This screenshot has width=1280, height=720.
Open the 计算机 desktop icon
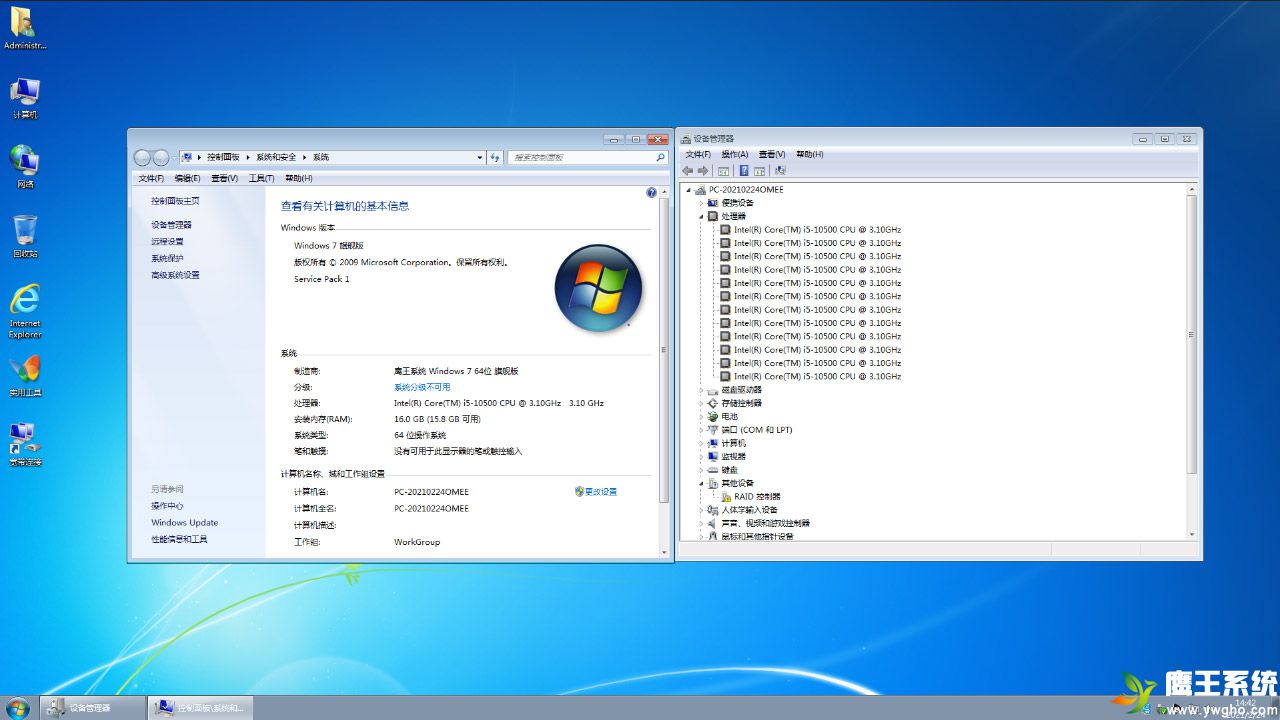click(25, 98)
